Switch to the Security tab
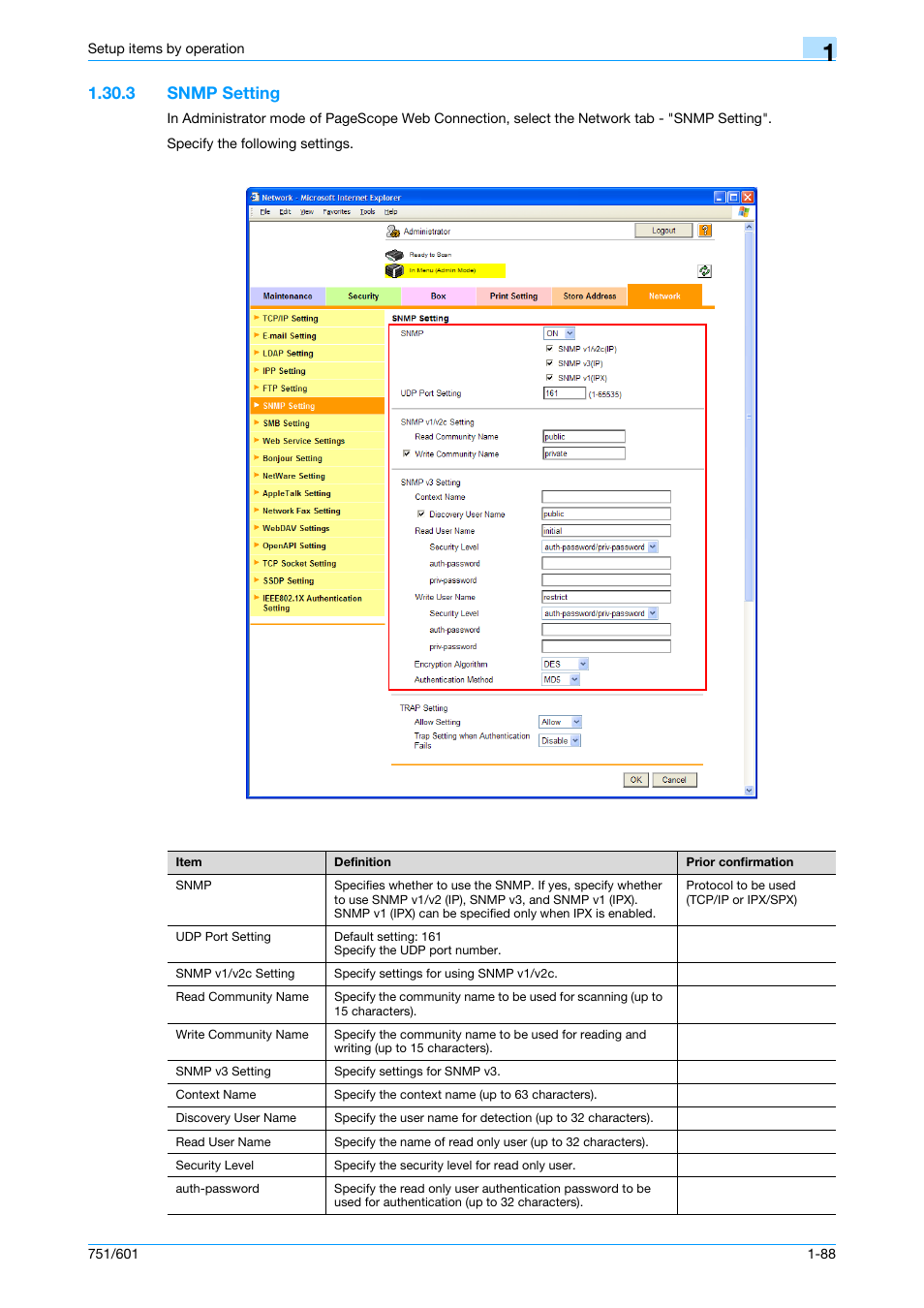This screenshot has height=1308, width=924. click(363, 296)
